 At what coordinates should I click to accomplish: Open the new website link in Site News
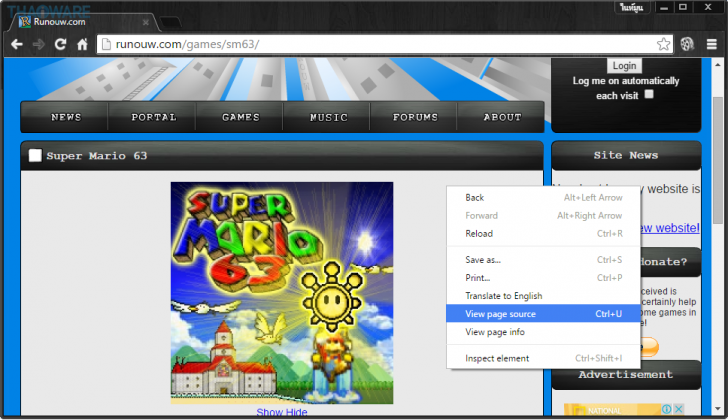coord(670,228)
